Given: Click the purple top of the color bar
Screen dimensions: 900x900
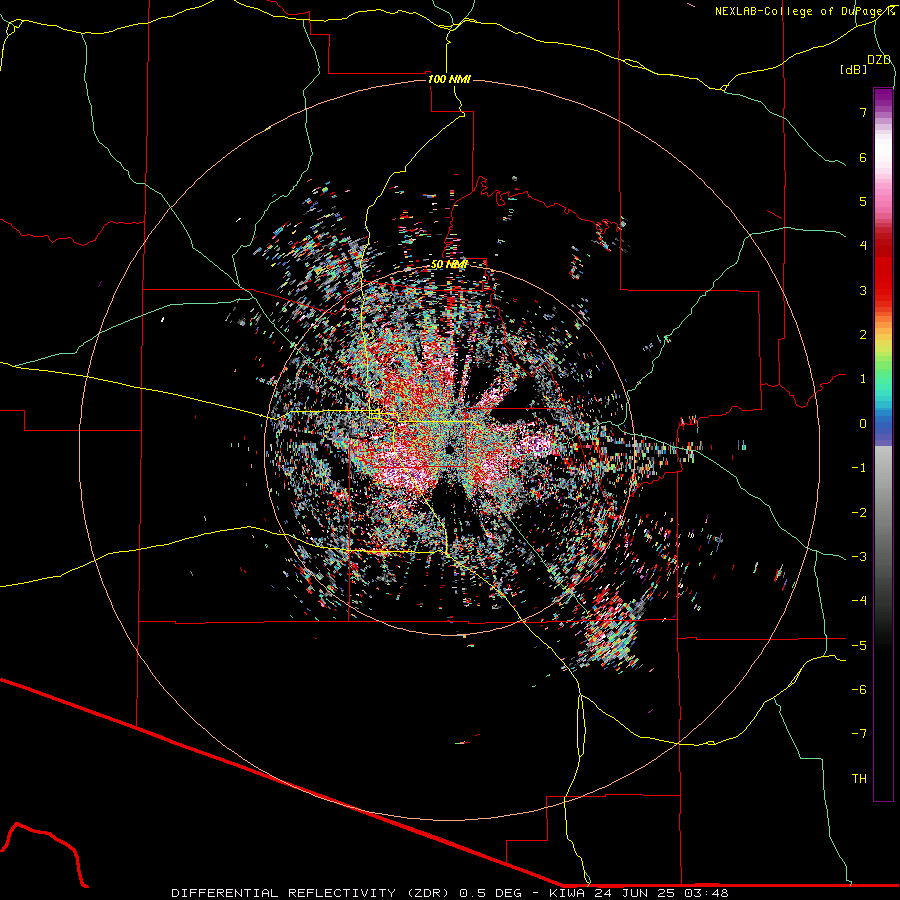Looking at the screenshot, I should tap(883, 98).
